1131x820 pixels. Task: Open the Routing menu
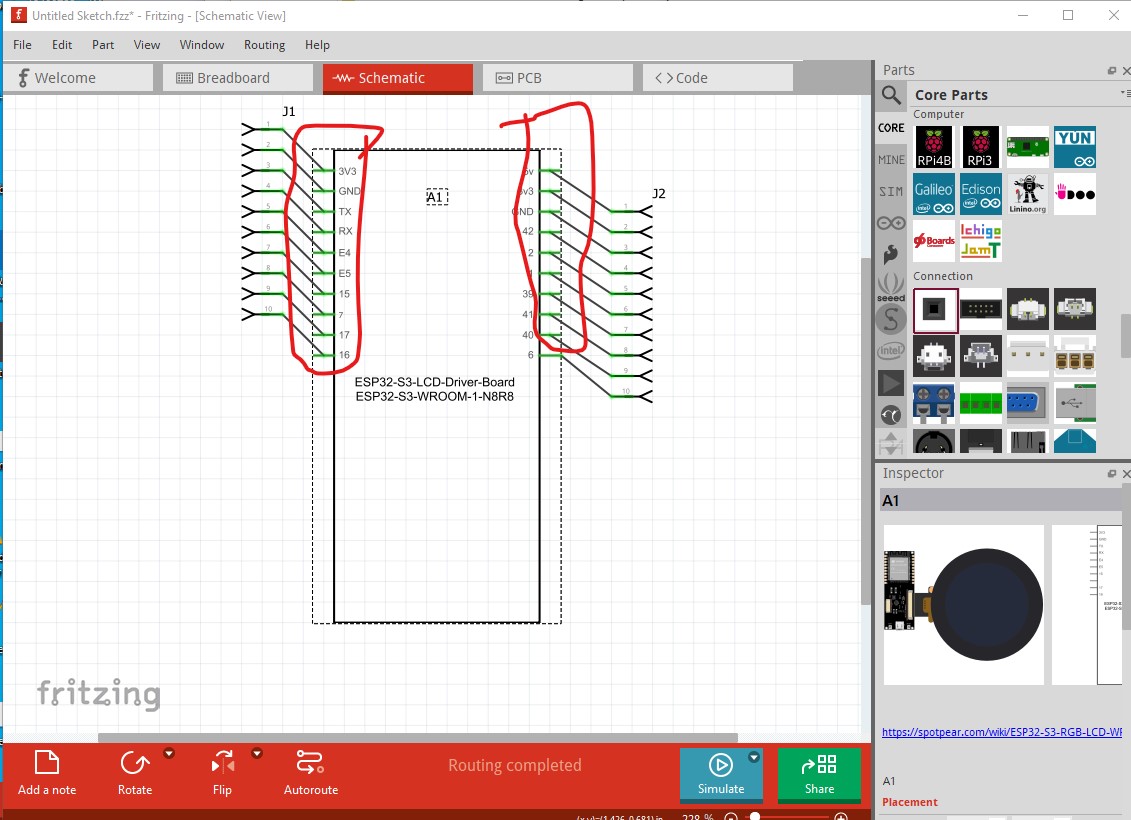pyautogui.click(x=264, y=45)
